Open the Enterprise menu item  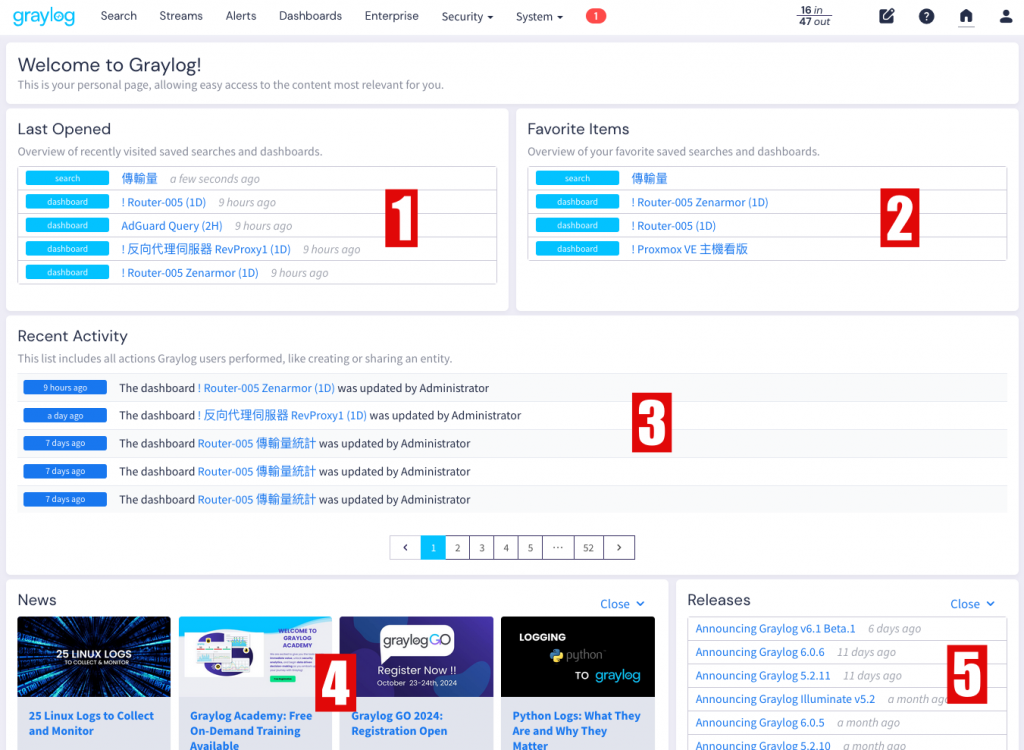[x=391, y=16]
